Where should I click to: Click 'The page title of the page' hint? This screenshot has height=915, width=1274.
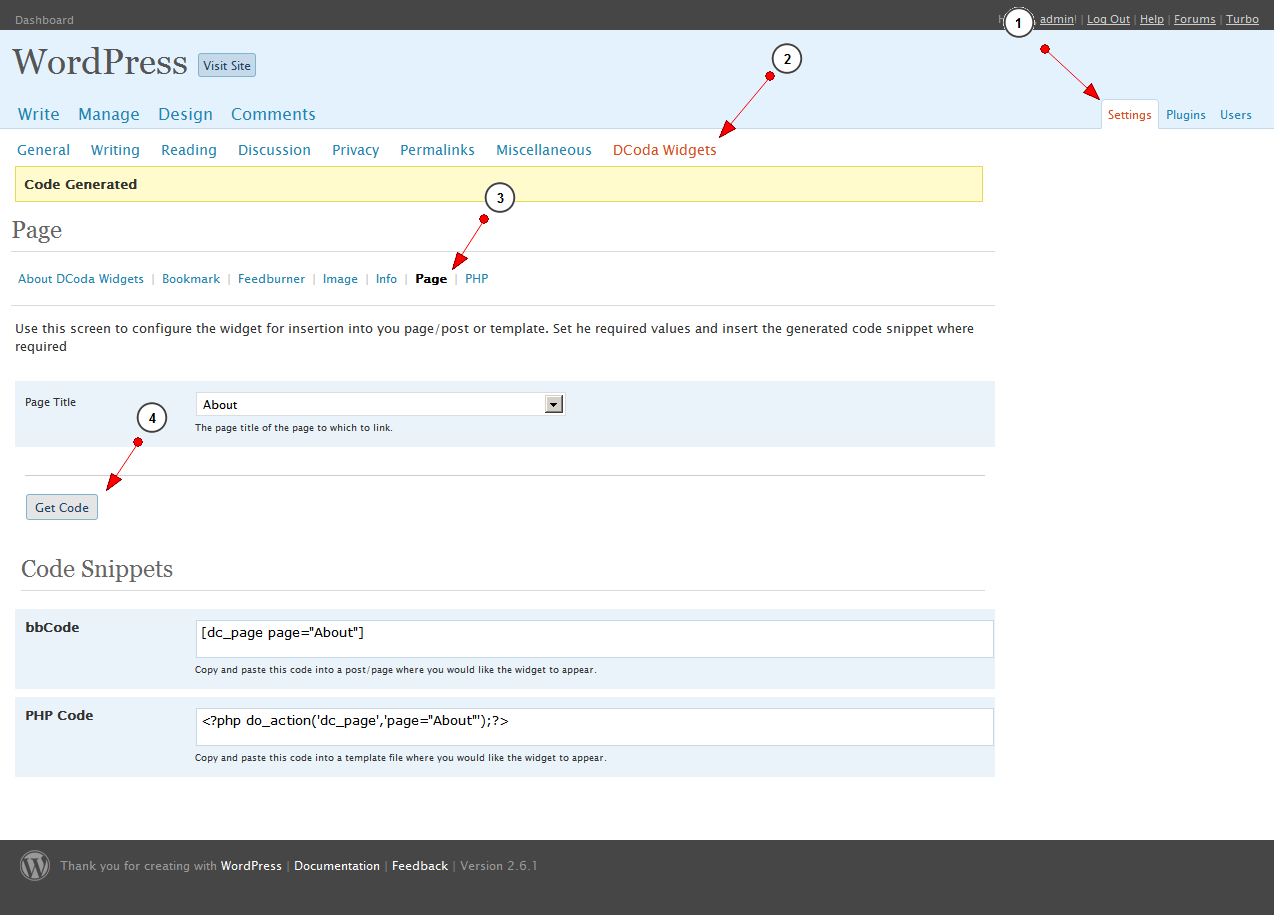click(x=294, y=428)
